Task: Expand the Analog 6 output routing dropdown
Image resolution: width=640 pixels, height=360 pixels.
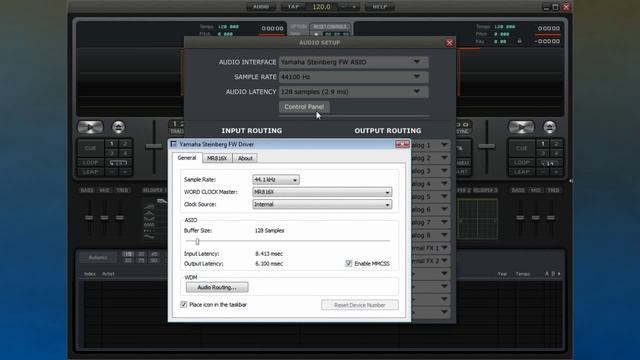Action: coord(430,209)
